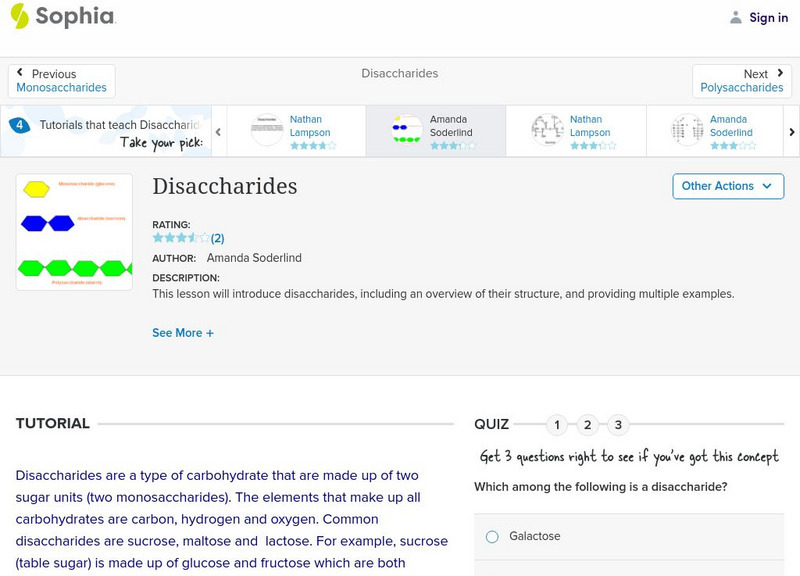This screenshot has height=576, width=800.
Task: Click the Sophia logo
Action: point(62,17)
